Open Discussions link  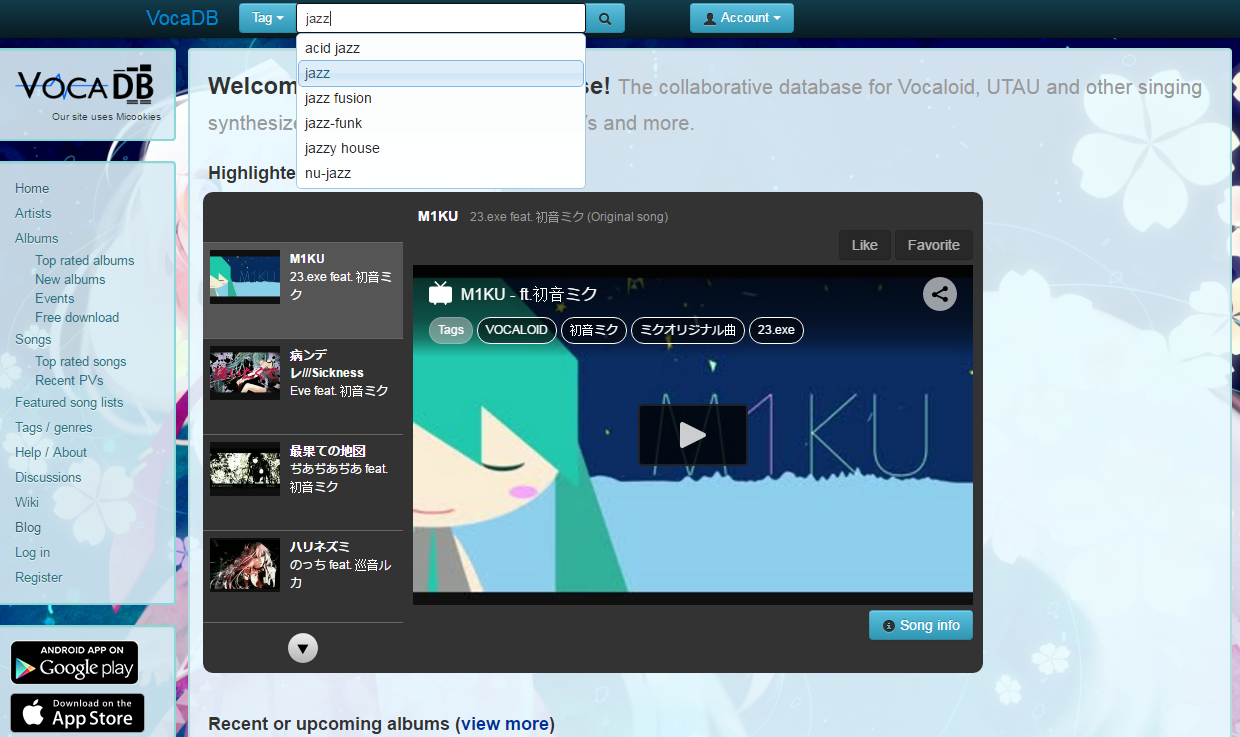[48, 477]
